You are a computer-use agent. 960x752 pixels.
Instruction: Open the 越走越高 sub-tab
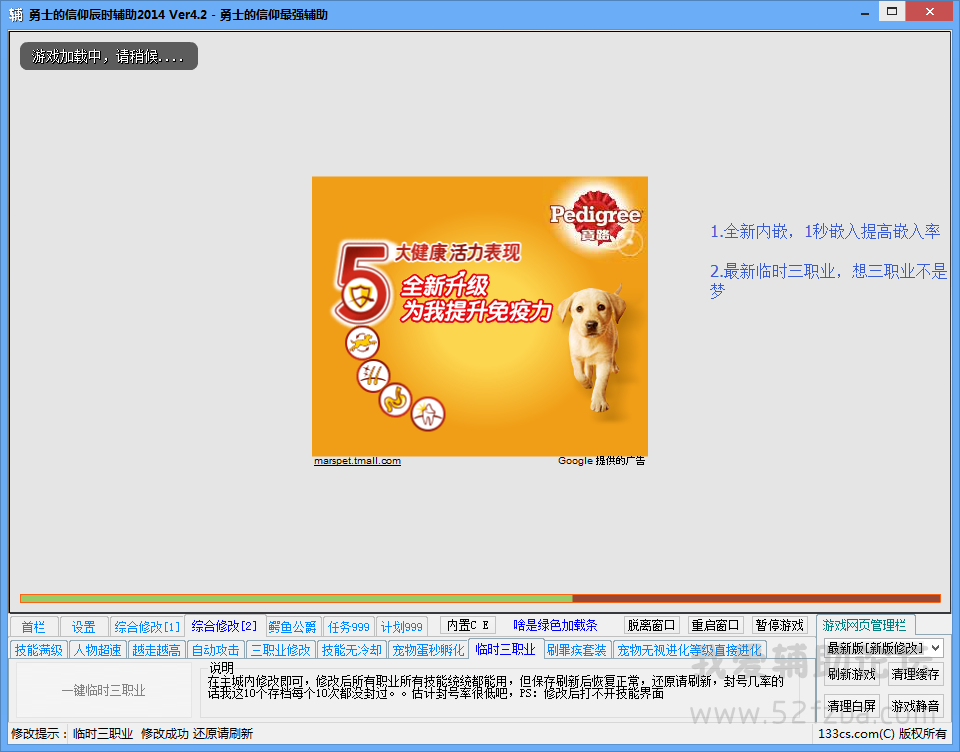point(157,650)
